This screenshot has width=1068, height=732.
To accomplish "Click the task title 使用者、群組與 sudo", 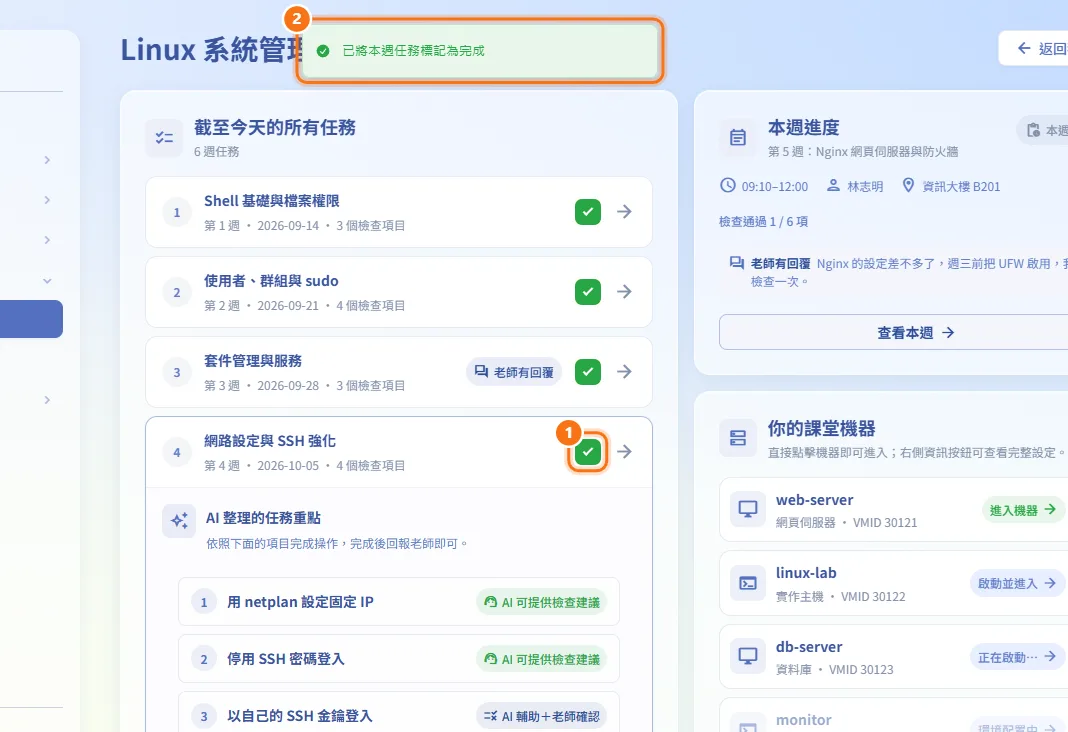I will [x=271, y=281].
